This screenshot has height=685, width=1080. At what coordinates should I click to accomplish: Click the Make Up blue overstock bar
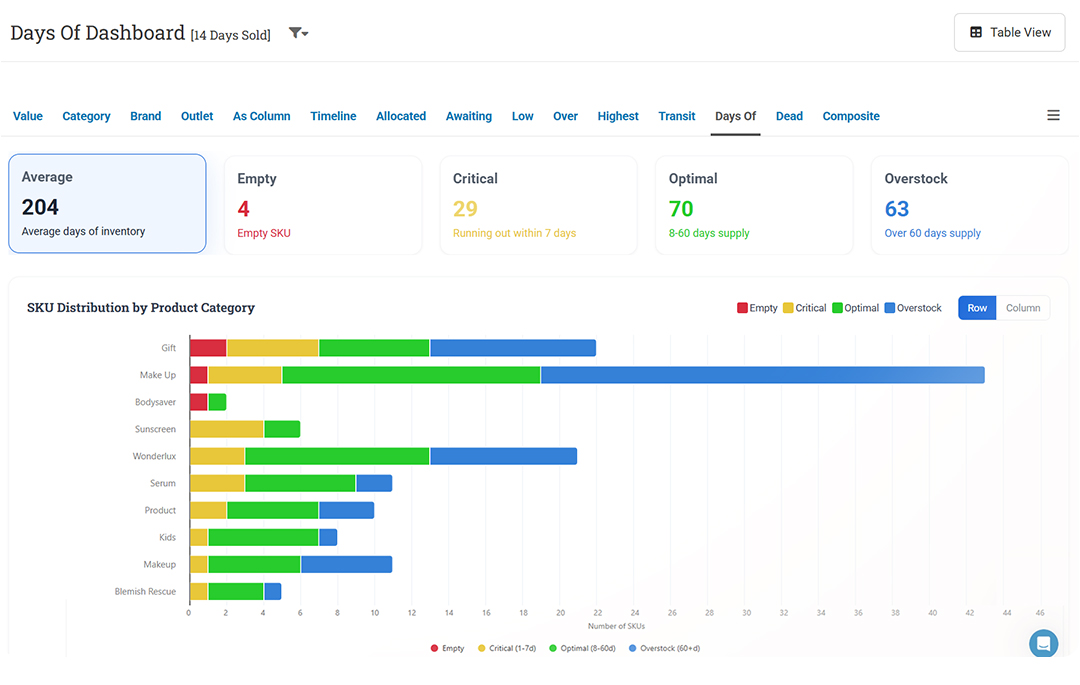coord(762,375)
